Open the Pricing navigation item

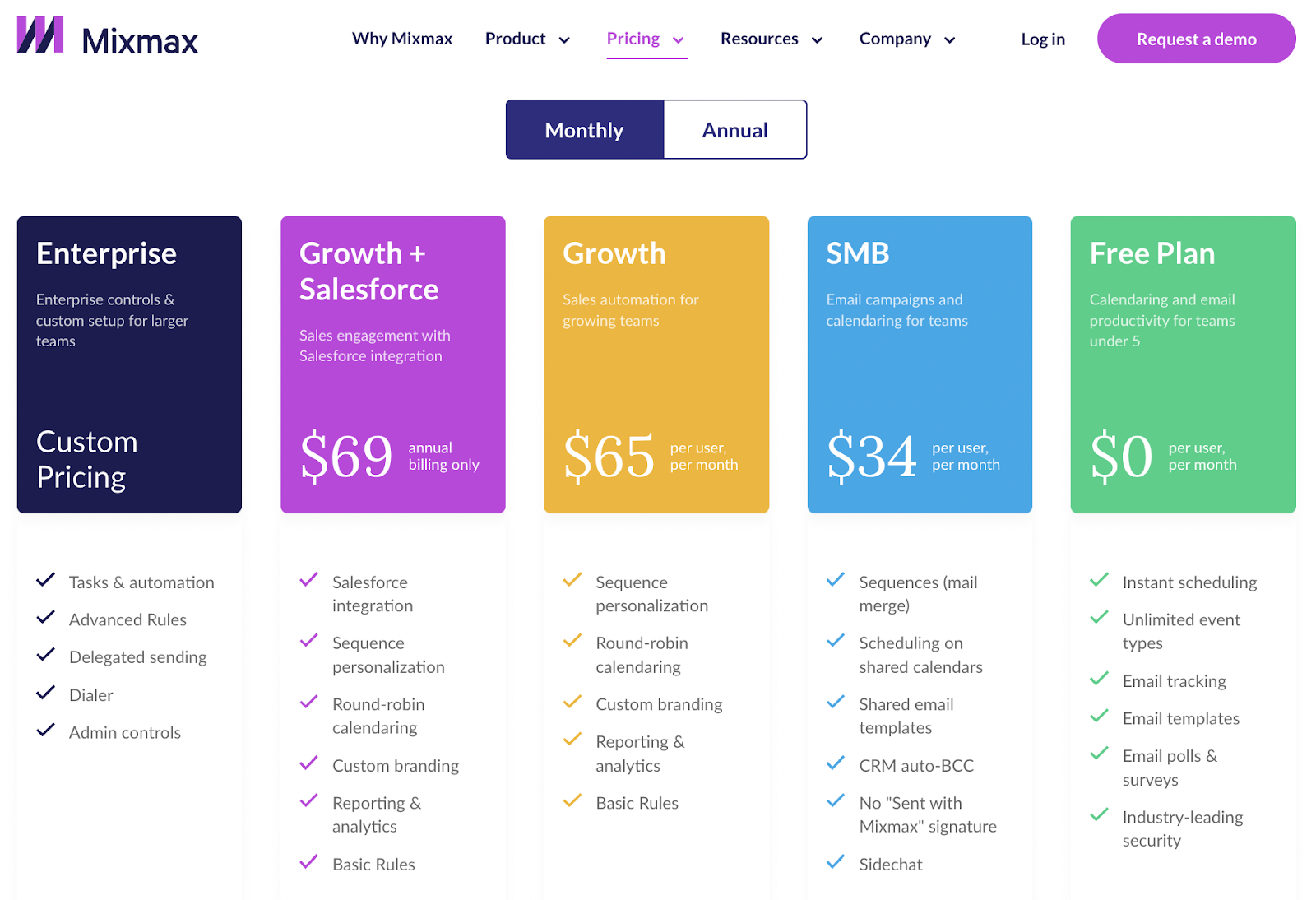tap(633, 39)
